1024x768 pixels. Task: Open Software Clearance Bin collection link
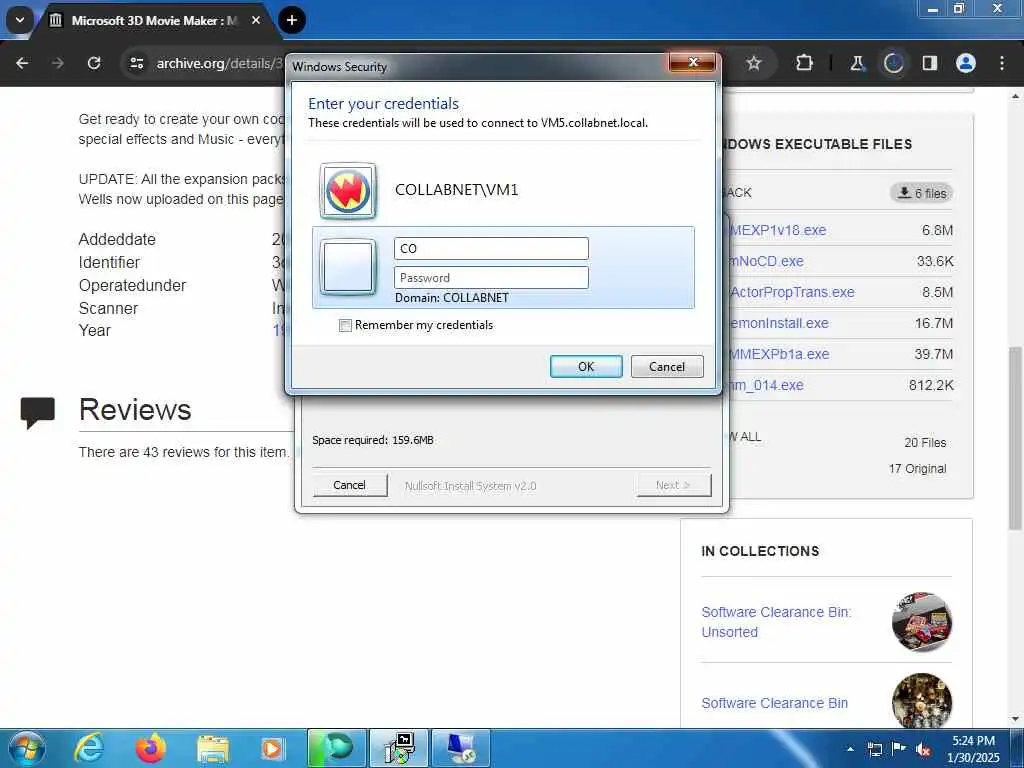[x=775, y=703]
